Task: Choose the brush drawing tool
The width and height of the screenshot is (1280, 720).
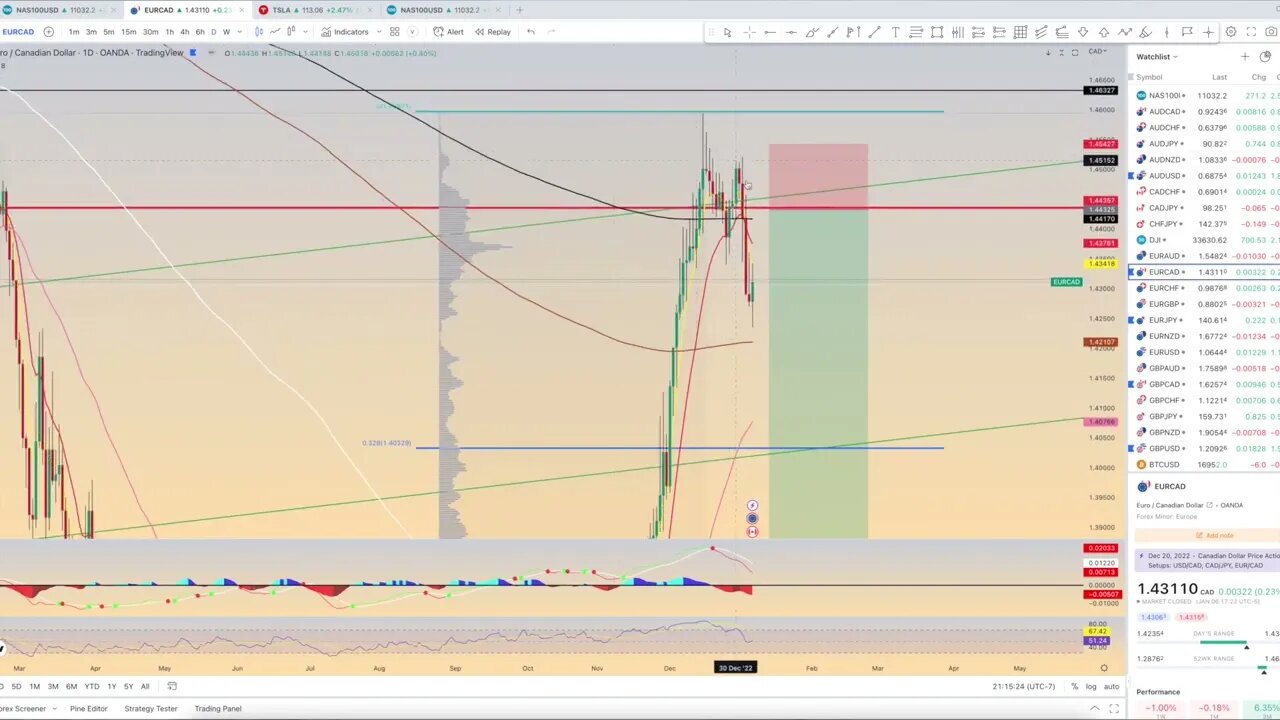Action: (x=811, y=32)
